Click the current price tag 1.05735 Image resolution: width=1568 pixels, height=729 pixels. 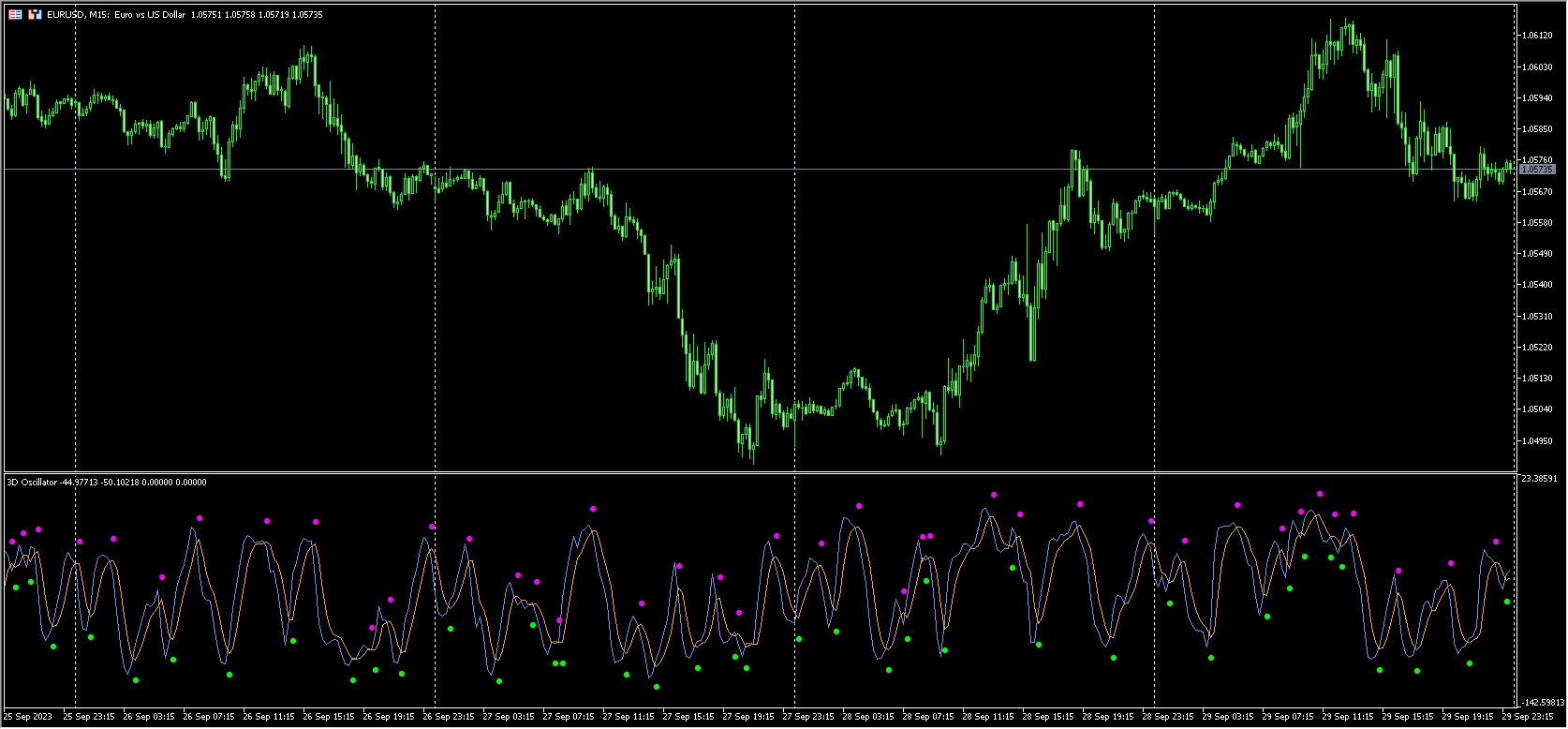point(1537,170)
